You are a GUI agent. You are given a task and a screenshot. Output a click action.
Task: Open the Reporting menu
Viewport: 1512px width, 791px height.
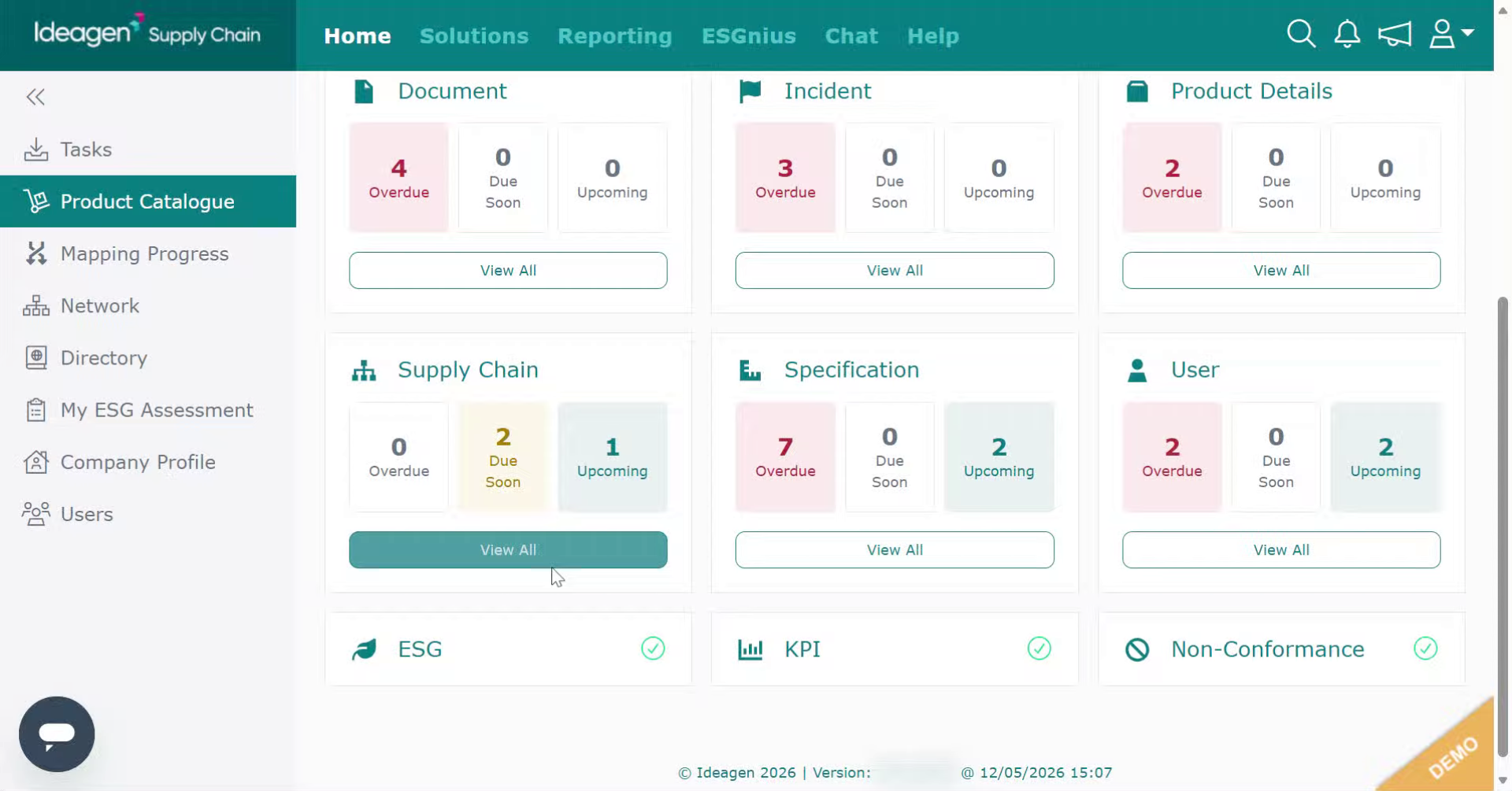tap(615, 36)
